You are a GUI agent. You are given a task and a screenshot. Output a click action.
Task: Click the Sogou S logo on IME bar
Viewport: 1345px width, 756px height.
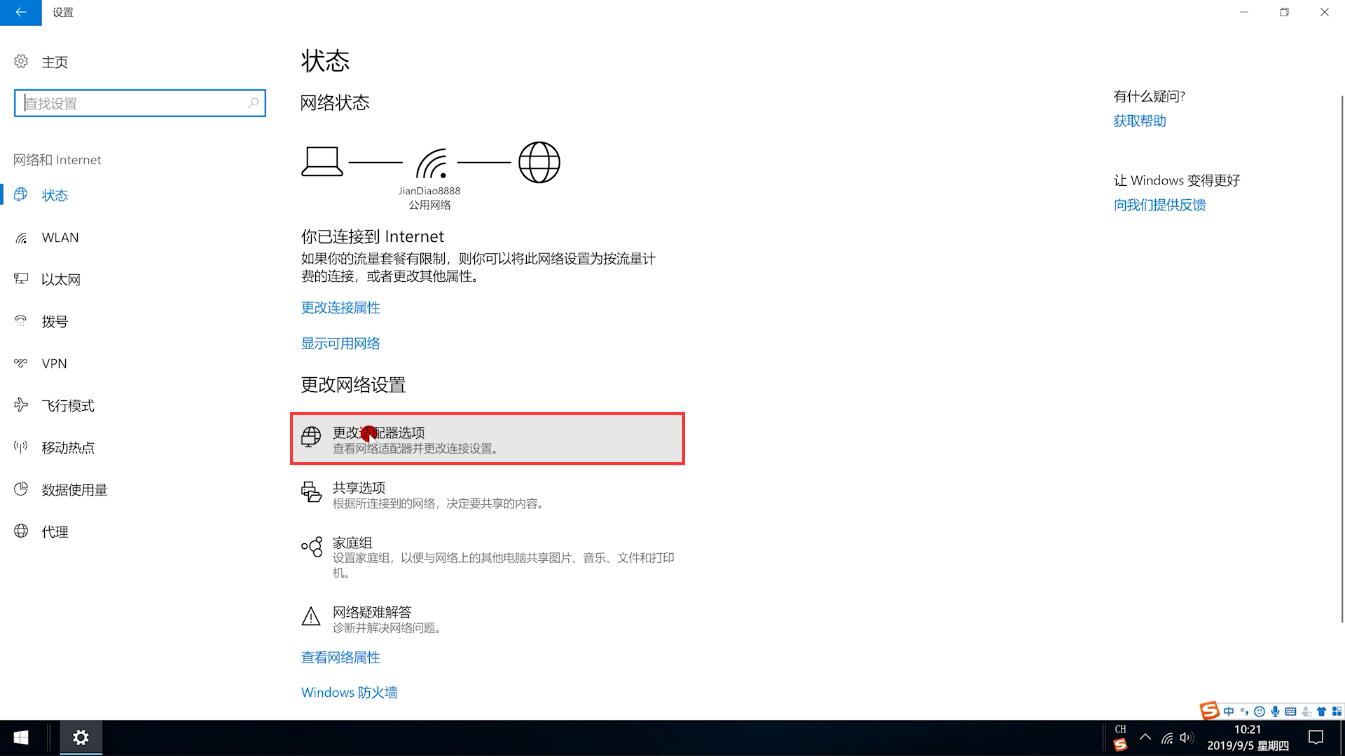point(1210,711)
